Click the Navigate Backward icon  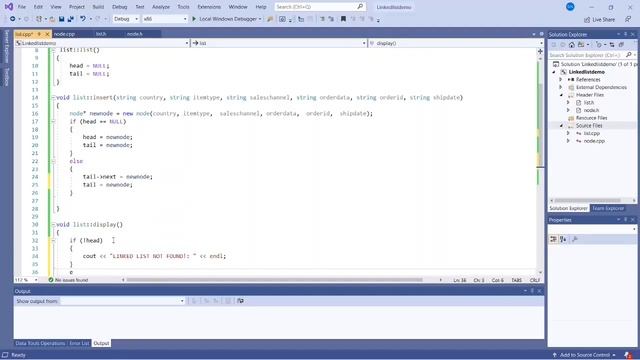13,19
